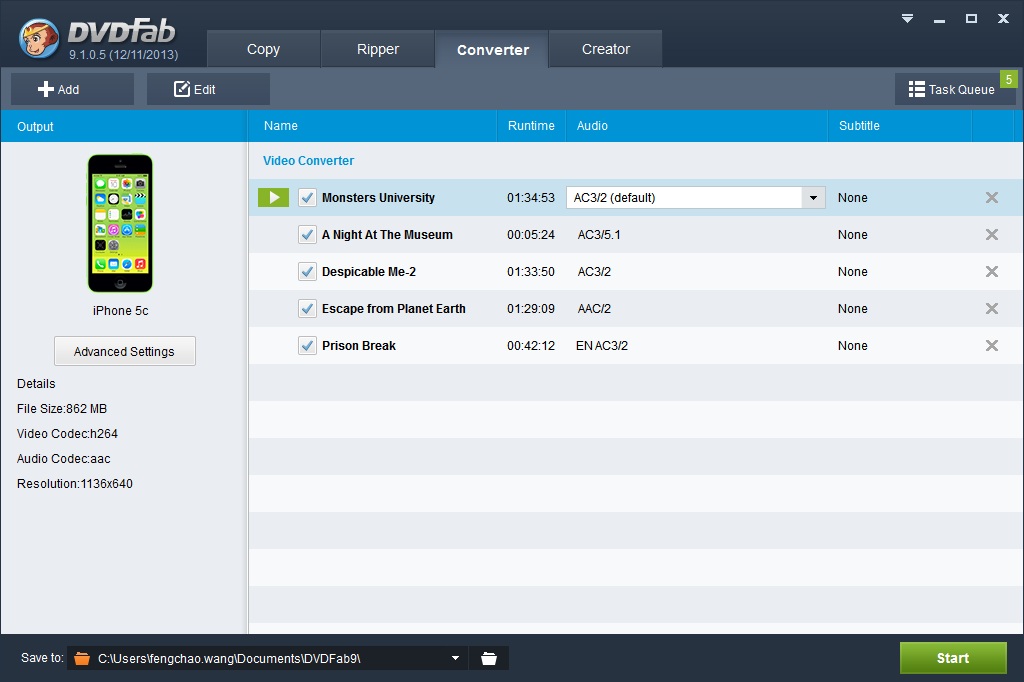Click the Resolution:1136x640 detail
Viewport: 1024px width, 682px height.
coord(74,483)
